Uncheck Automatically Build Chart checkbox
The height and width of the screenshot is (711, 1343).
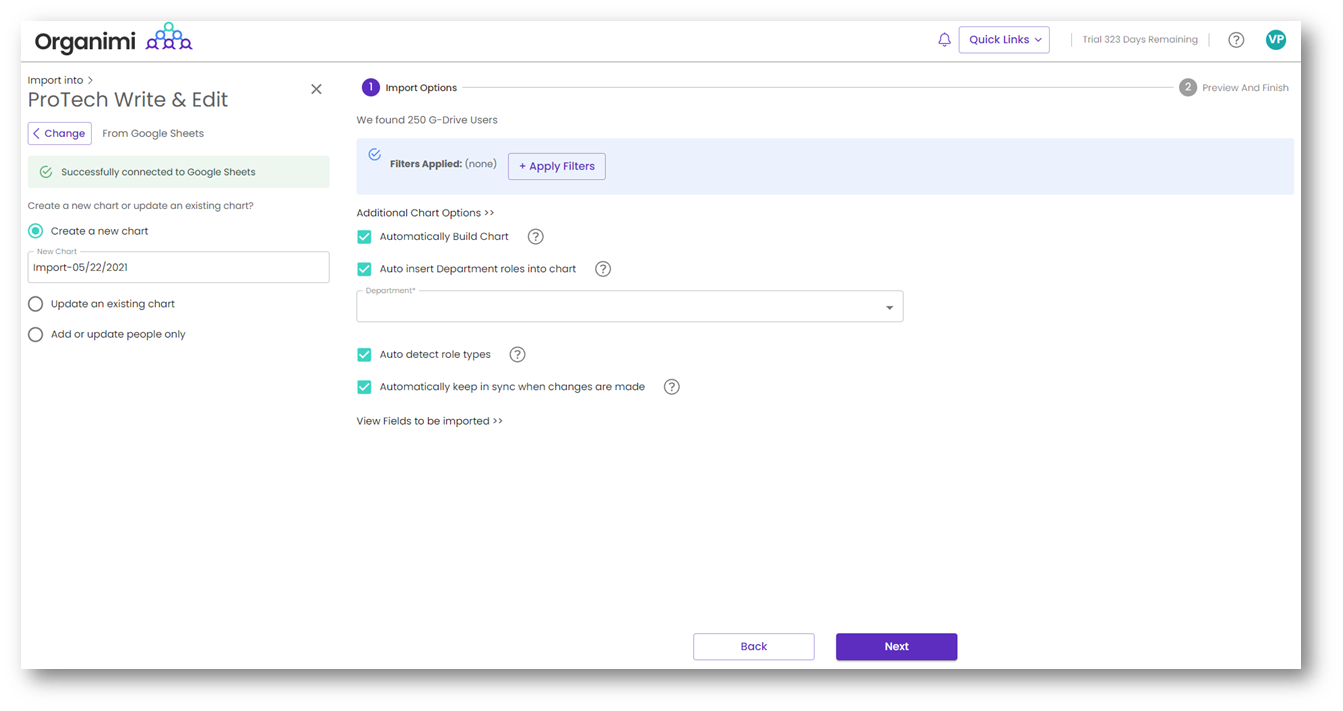click(364, 237)
